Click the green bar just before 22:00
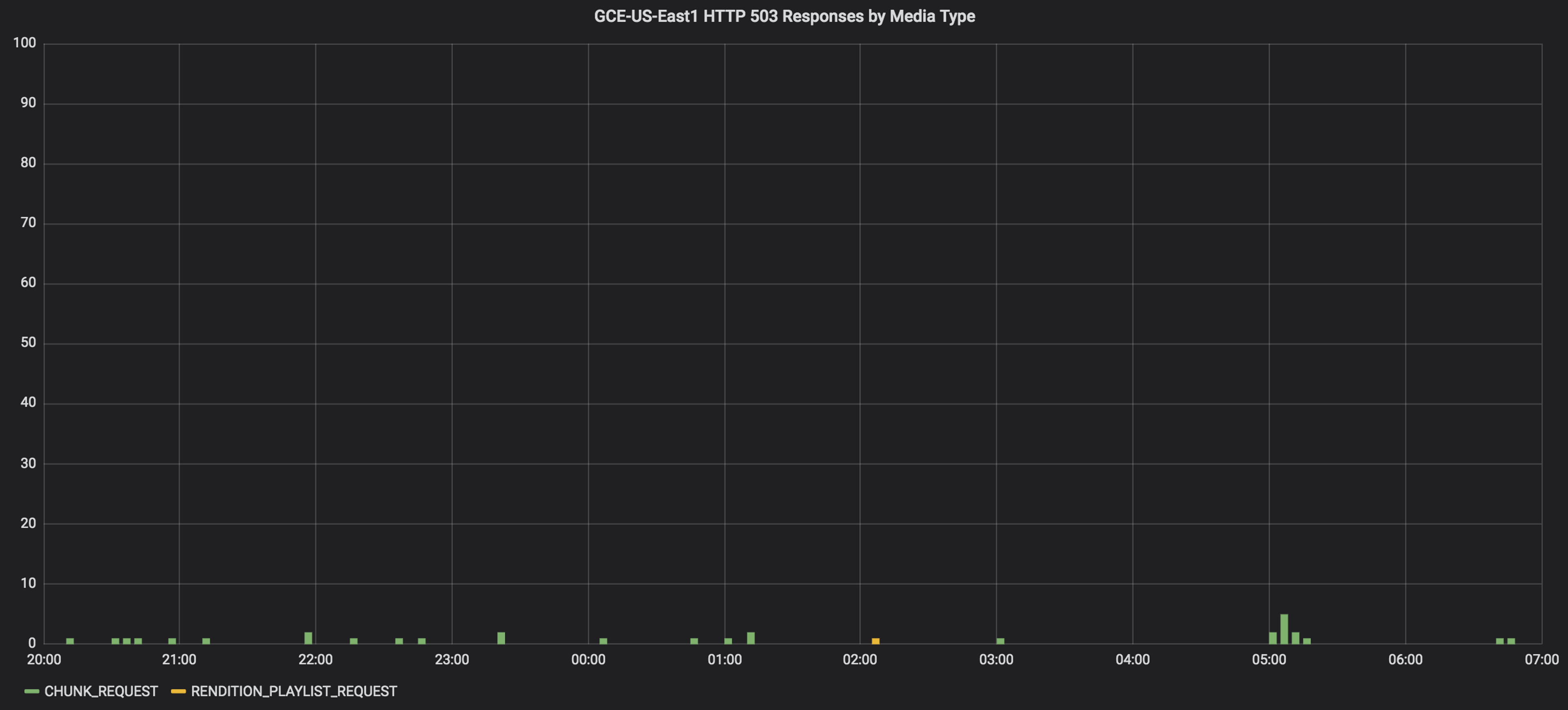 [308, 638]
